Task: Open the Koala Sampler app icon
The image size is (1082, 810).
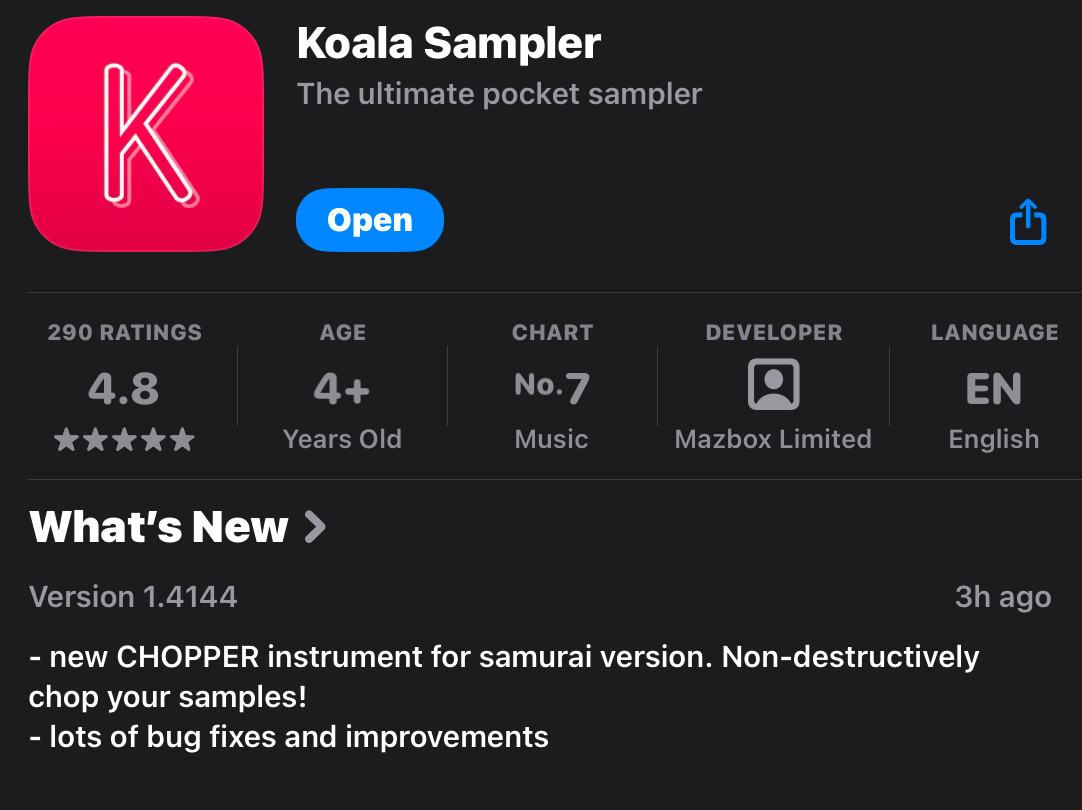Action: 145,133
